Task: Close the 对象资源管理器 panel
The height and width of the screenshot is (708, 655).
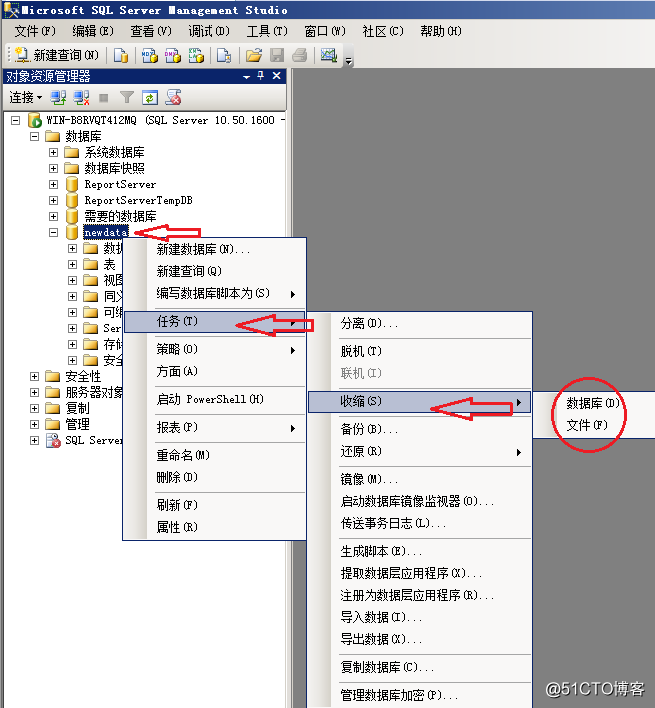Action: point(277,76)
